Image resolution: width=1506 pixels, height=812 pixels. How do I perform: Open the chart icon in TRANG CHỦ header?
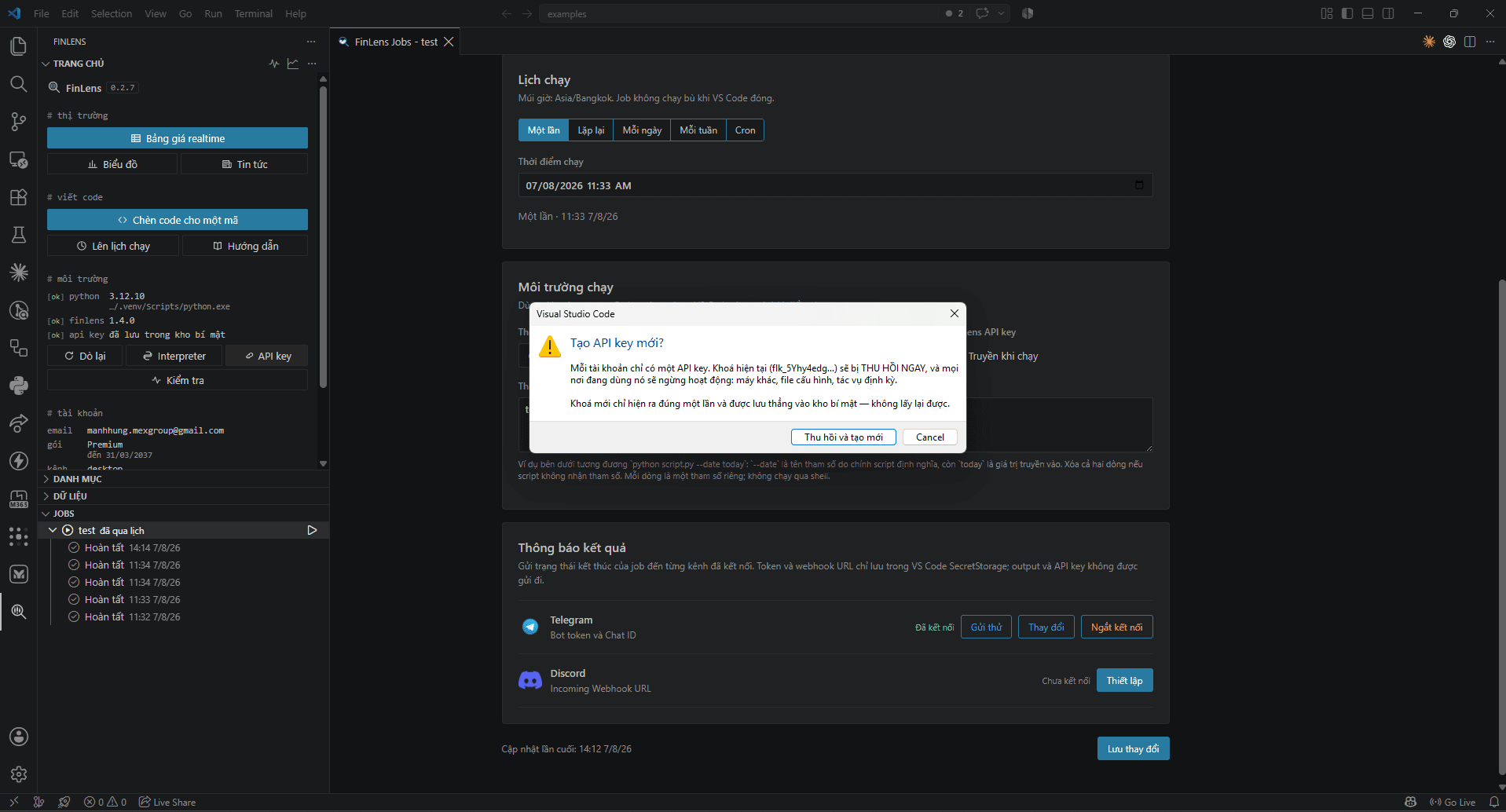293,64
